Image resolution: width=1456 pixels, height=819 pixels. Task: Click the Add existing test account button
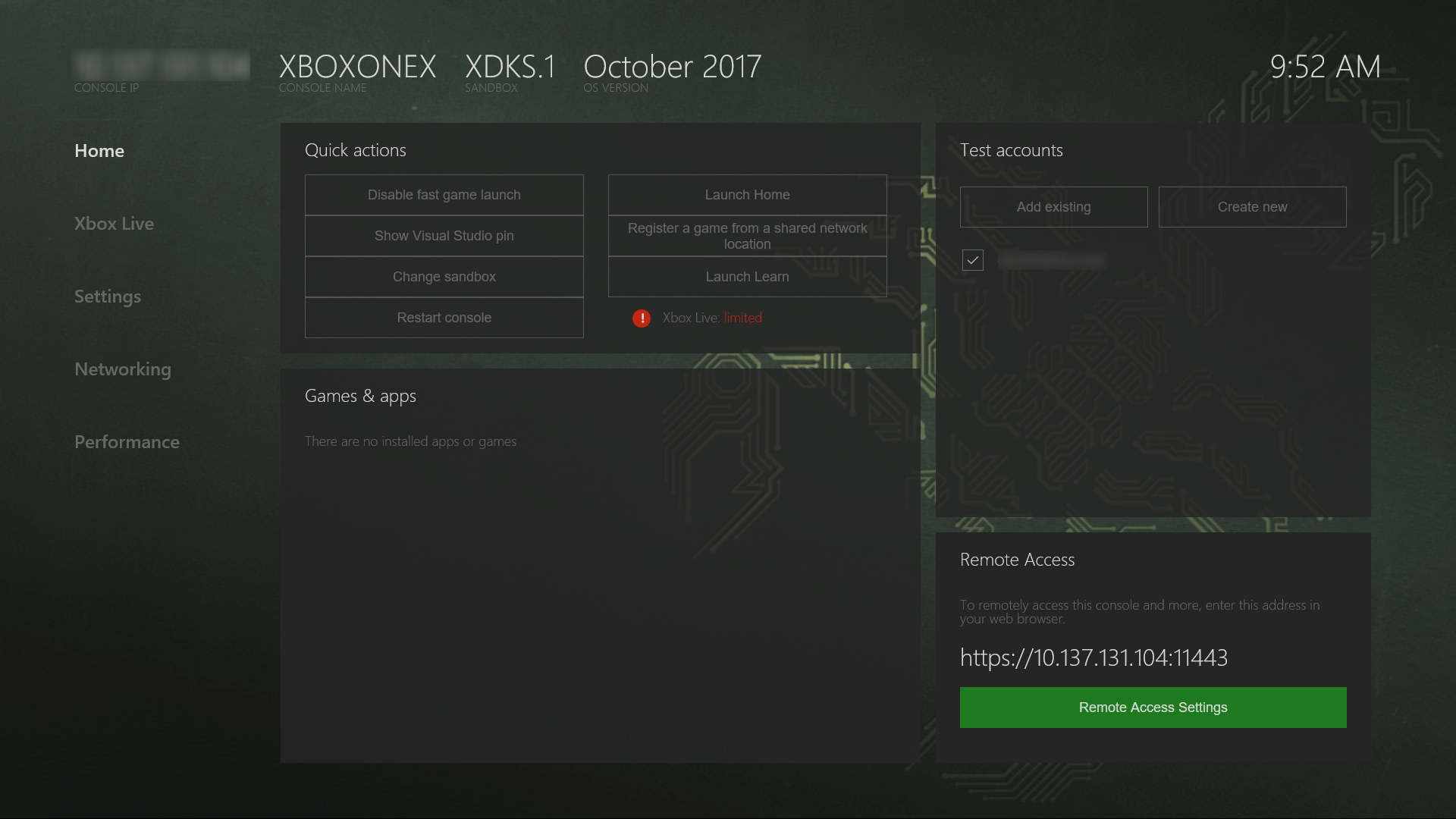coord(1054,207)
